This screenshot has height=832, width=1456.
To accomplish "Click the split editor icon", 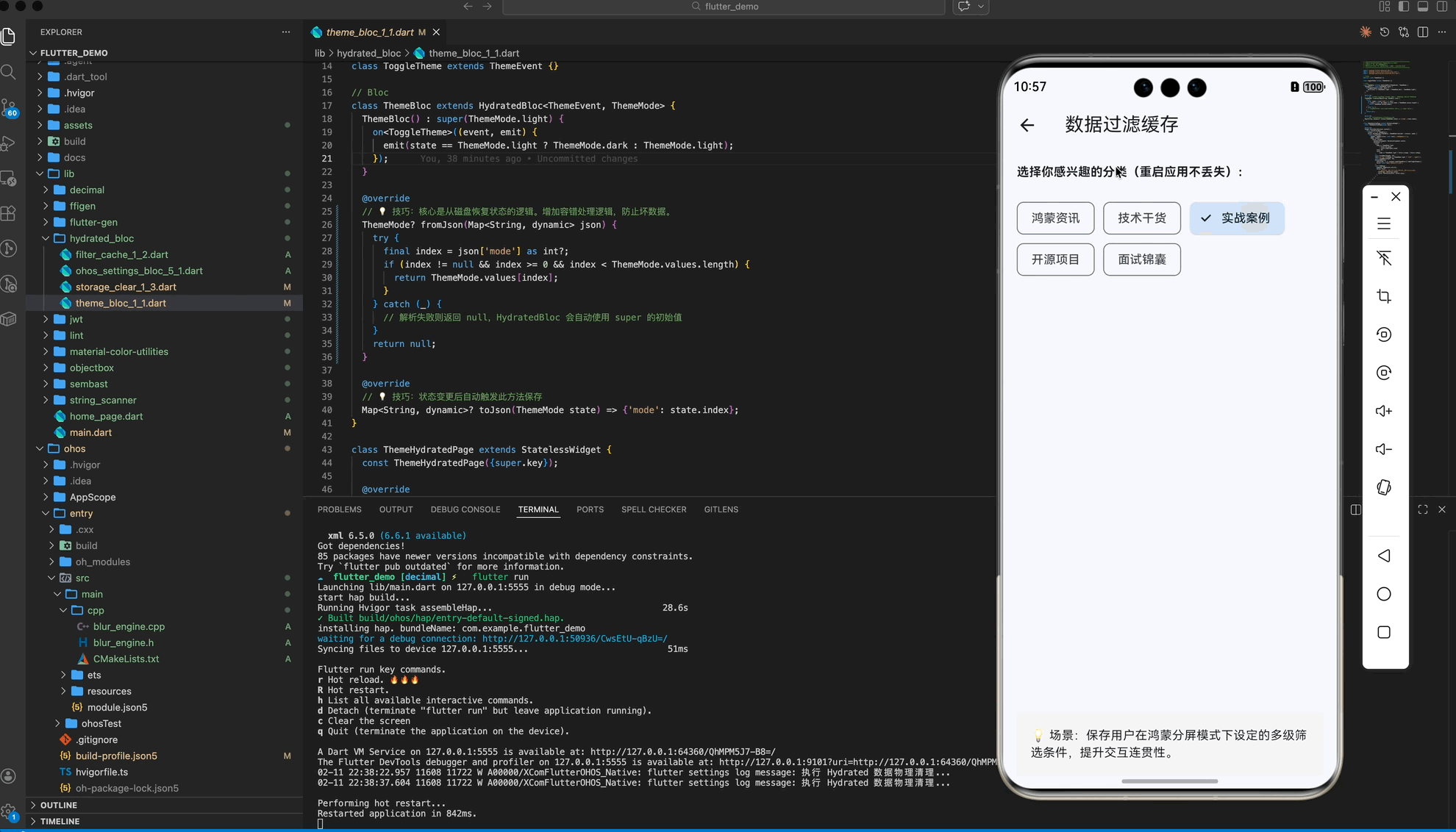I will click(1422, 32).
